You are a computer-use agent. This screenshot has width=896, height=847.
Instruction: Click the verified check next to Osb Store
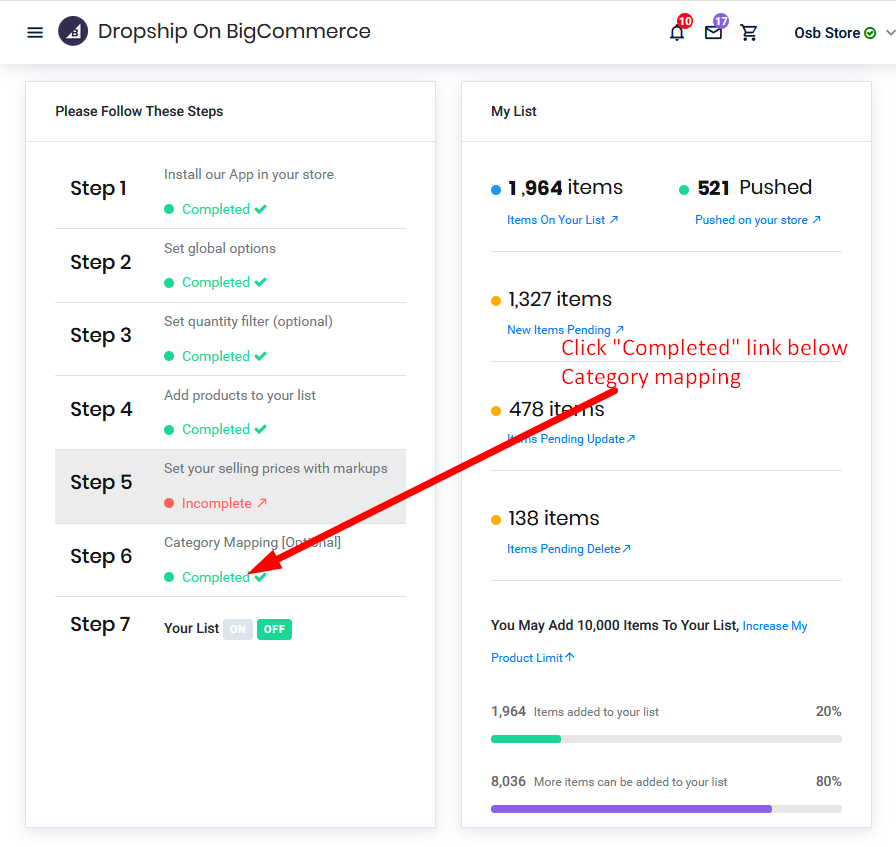870,33
